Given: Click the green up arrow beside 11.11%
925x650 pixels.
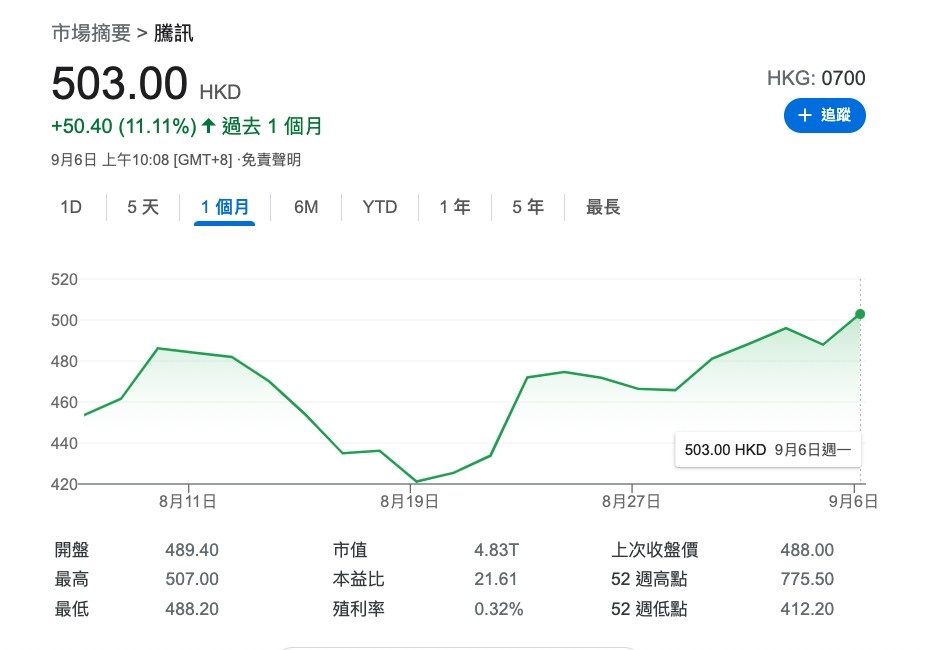Looking at the screenshot, I should point(208,127).
